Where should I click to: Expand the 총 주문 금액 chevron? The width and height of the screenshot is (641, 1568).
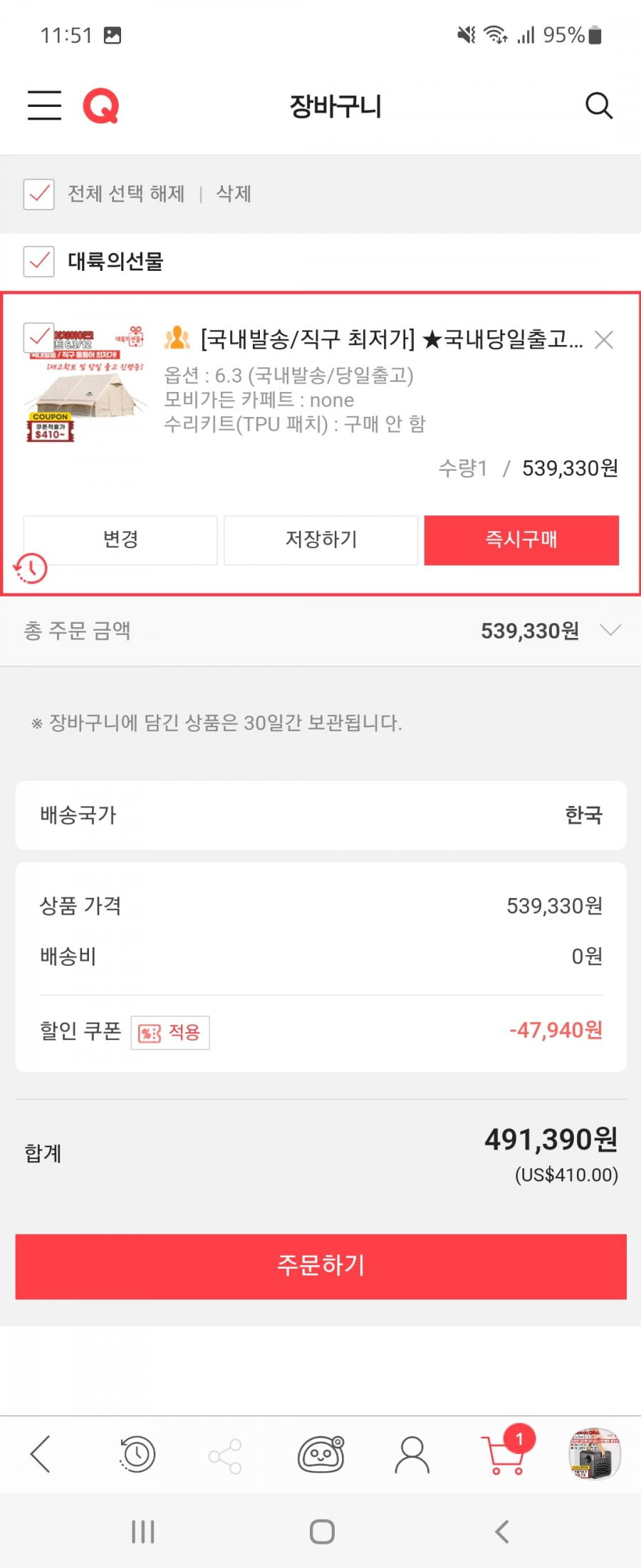click(610, 630)
